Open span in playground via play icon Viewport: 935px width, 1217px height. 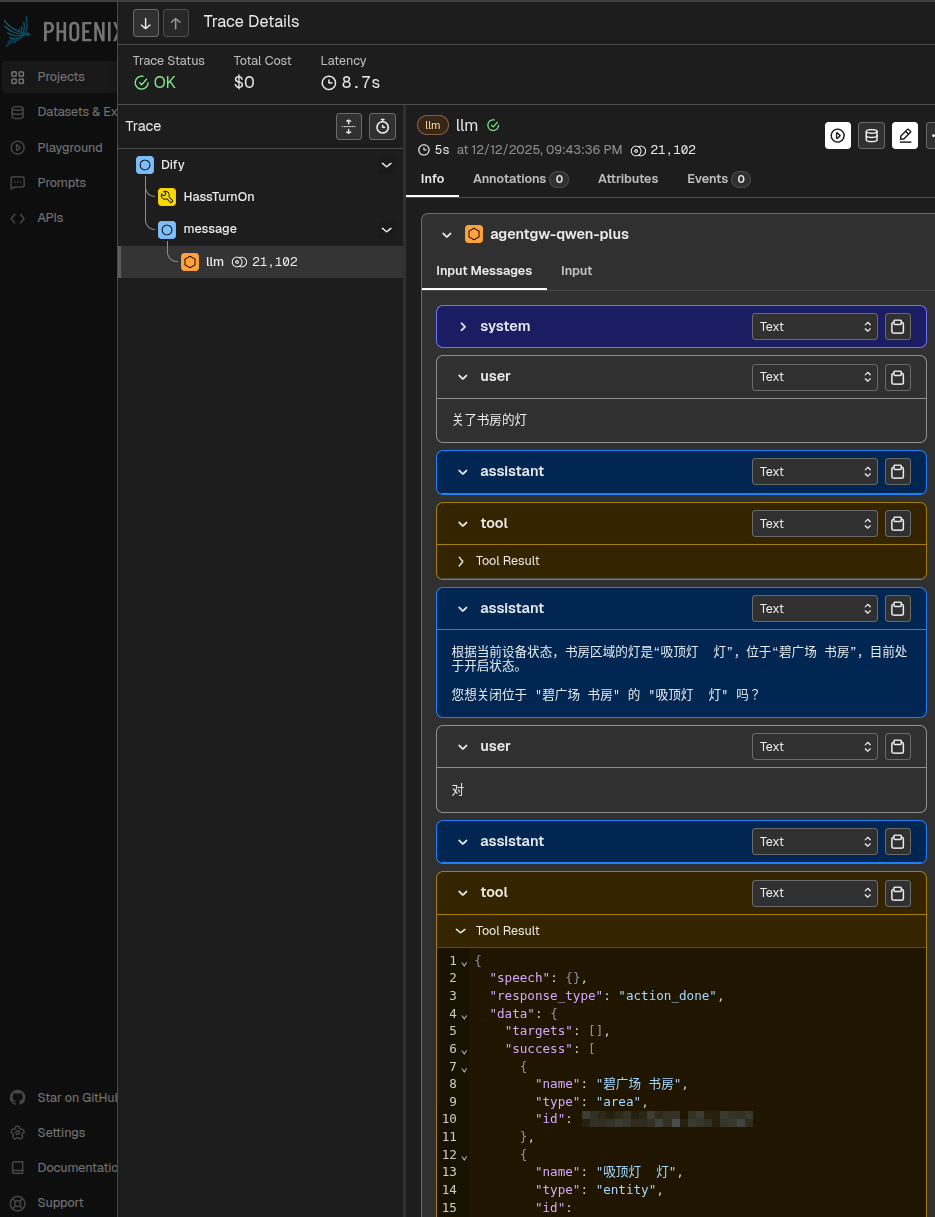pos(838,136)
